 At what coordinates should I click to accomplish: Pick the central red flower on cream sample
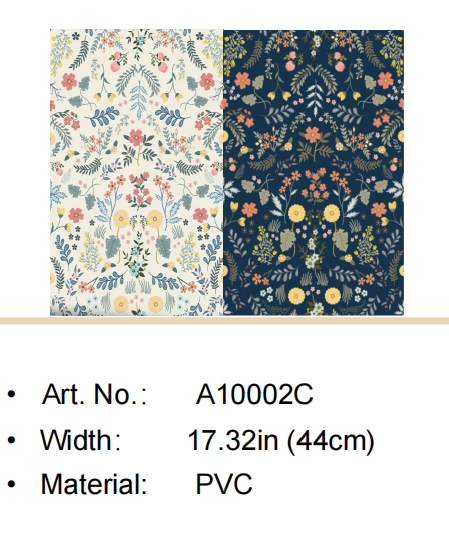coord(136,138)
